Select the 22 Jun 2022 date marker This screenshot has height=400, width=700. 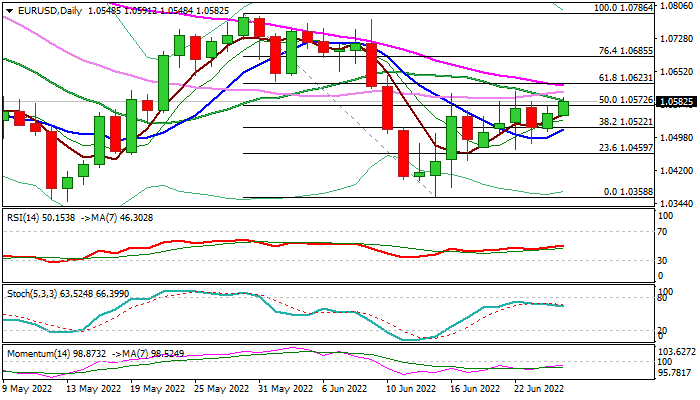click(x=542, y=389)
